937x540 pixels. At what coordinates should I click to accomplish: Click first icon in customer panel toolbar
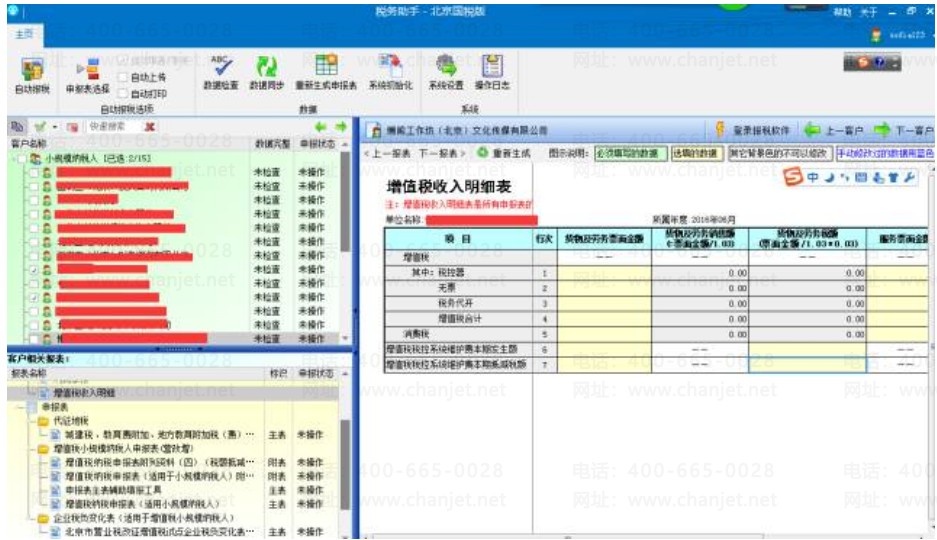(x=17, y=127)
